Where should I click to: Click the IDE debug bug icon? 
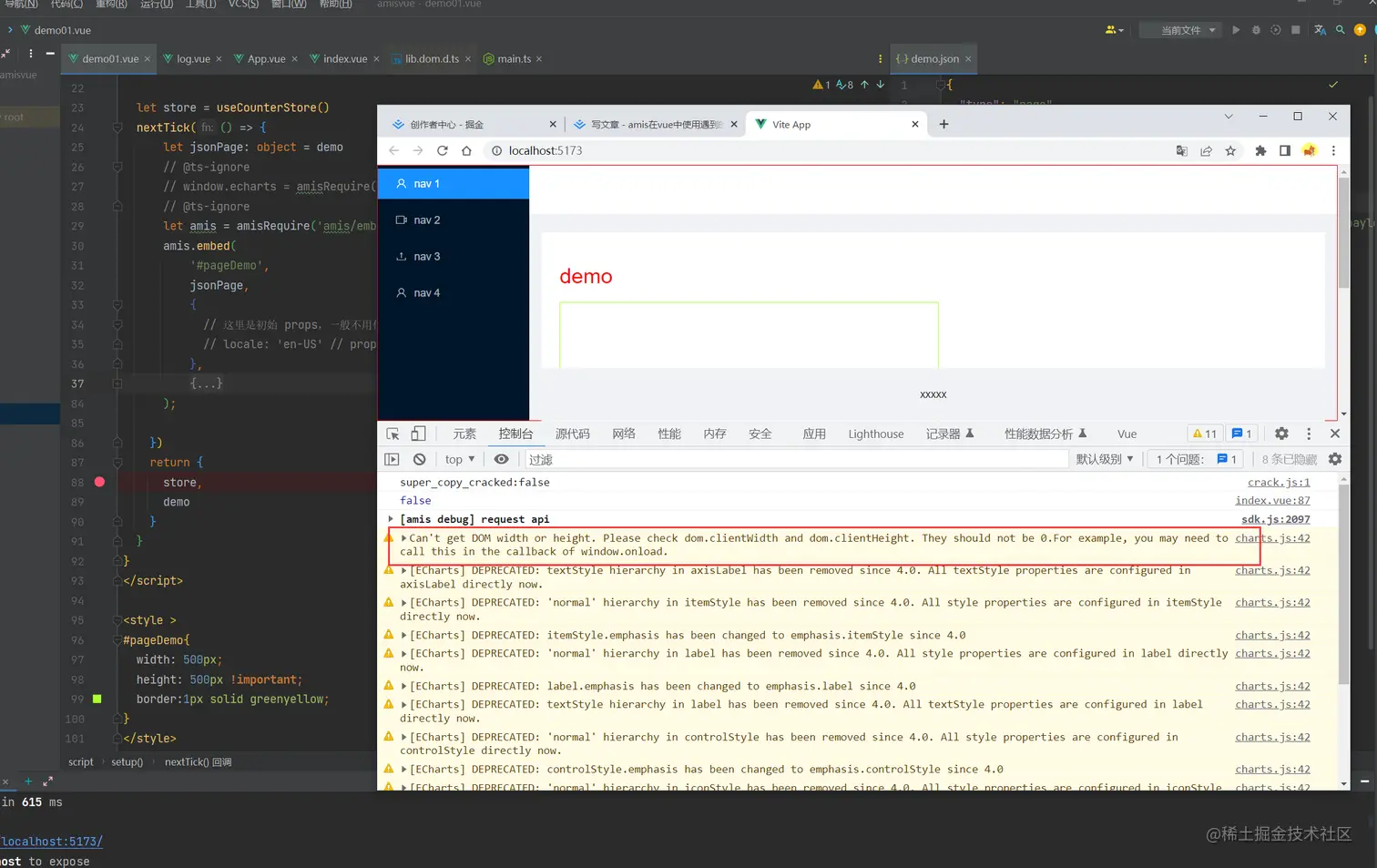(1256, 30)
